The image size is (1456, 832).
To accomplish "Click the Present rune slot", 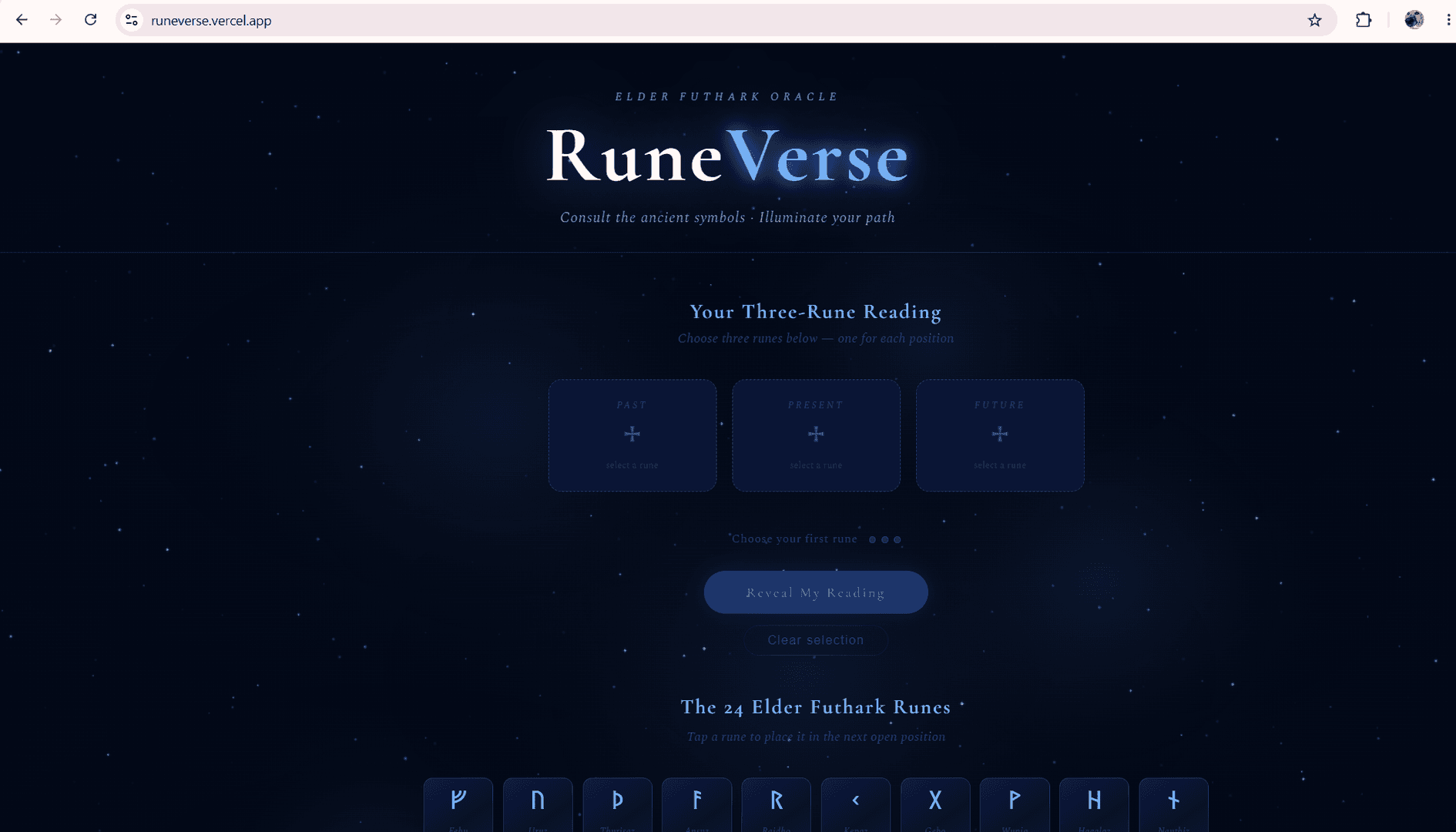I will coord(816,435).
